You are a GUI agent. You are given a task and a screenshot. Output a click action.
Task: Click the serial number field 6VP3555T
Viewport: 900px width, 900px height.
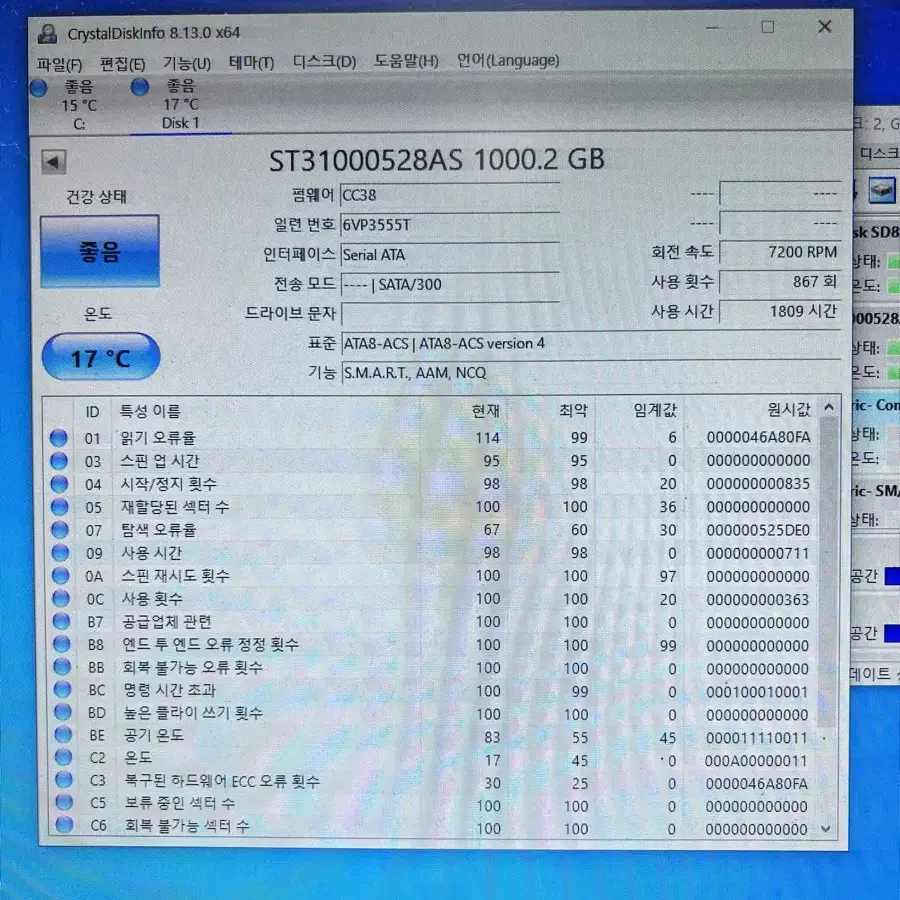point(449,225)
